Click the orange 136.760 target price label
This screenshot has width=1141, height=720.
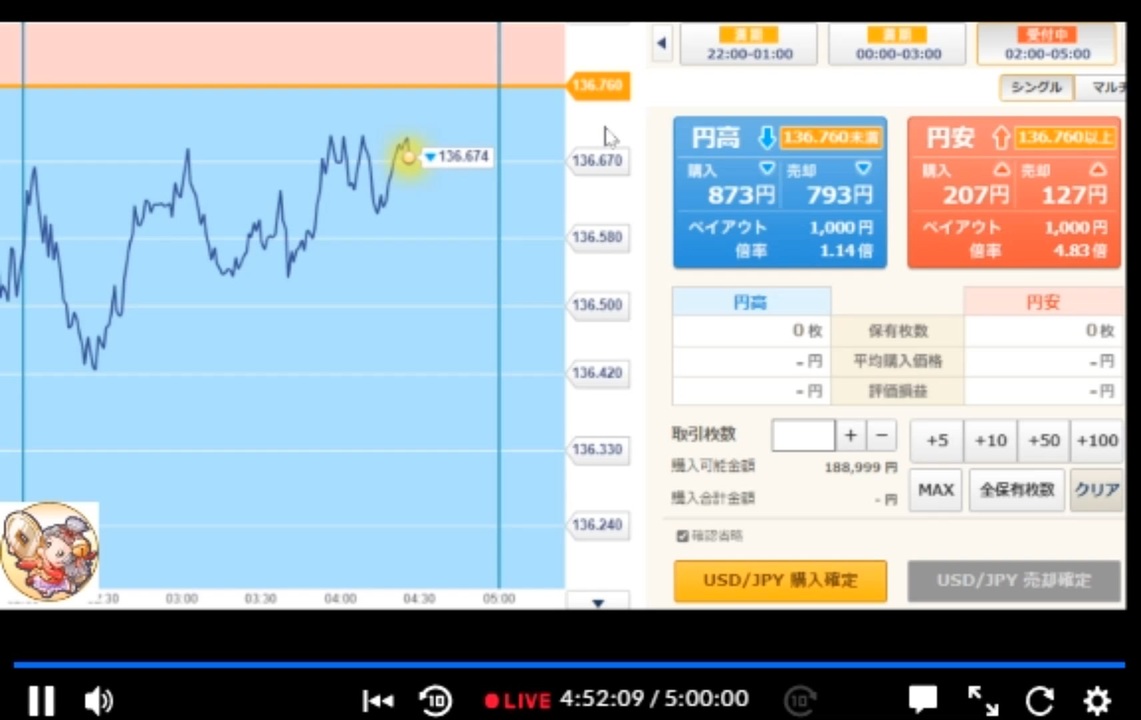(x=598, y=85)
